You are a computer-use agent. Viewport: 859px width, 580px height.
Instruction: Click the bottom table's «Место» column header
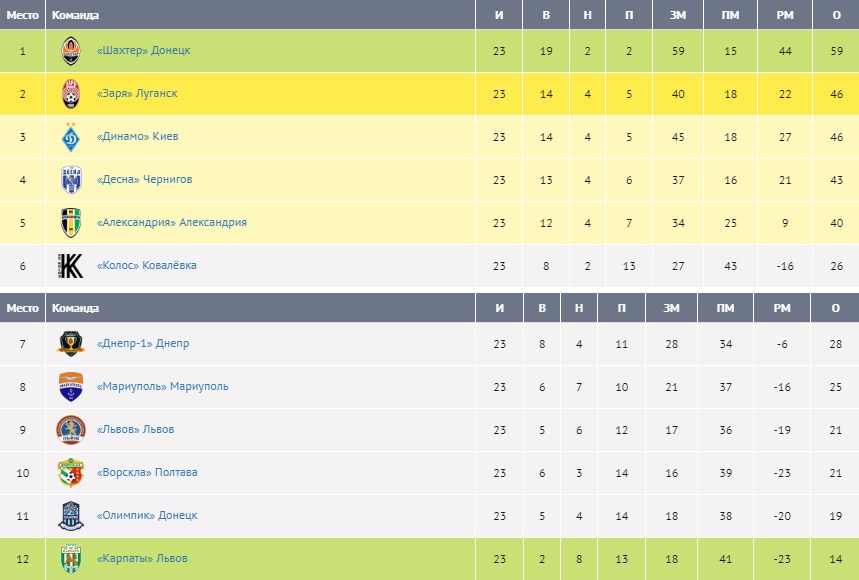22,308
